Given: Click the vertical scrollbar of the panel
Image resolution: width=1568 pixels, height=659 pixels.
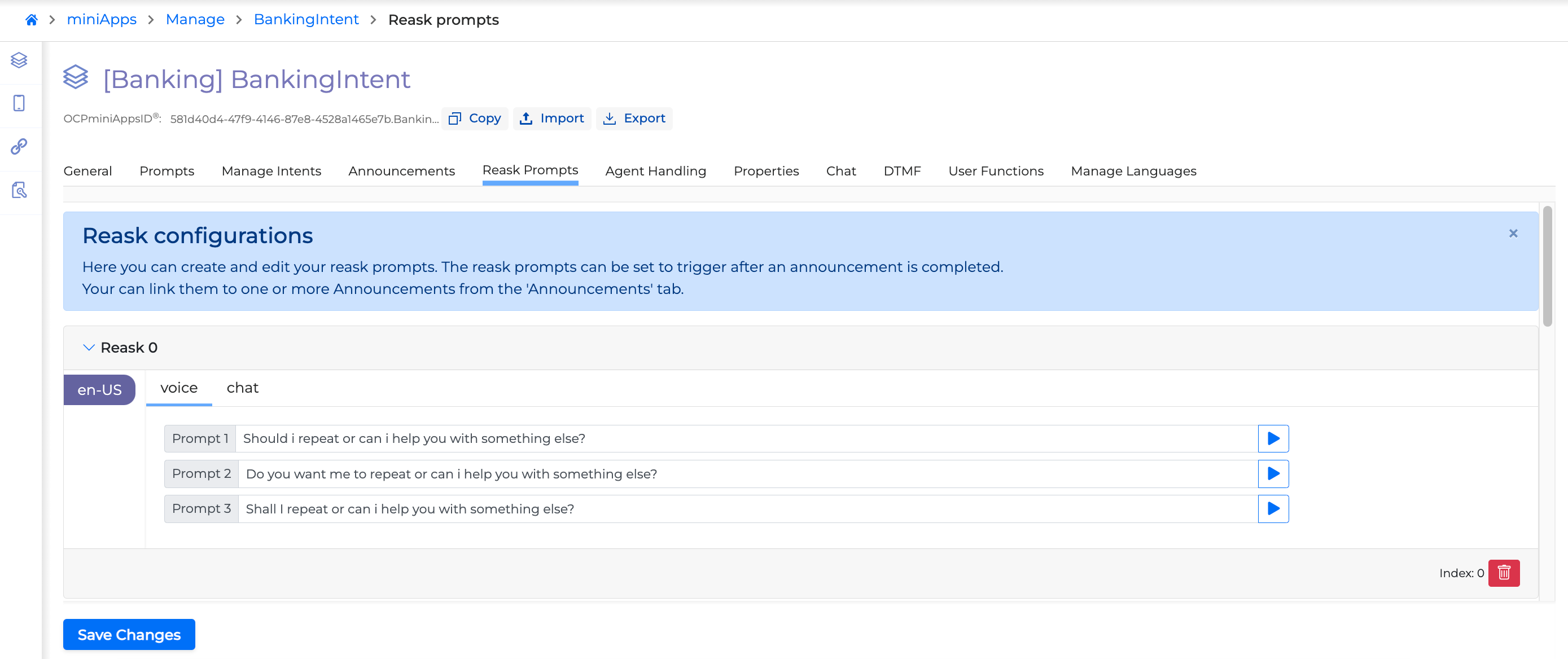Looking at the screenshot, I should tap(1547, 265).
